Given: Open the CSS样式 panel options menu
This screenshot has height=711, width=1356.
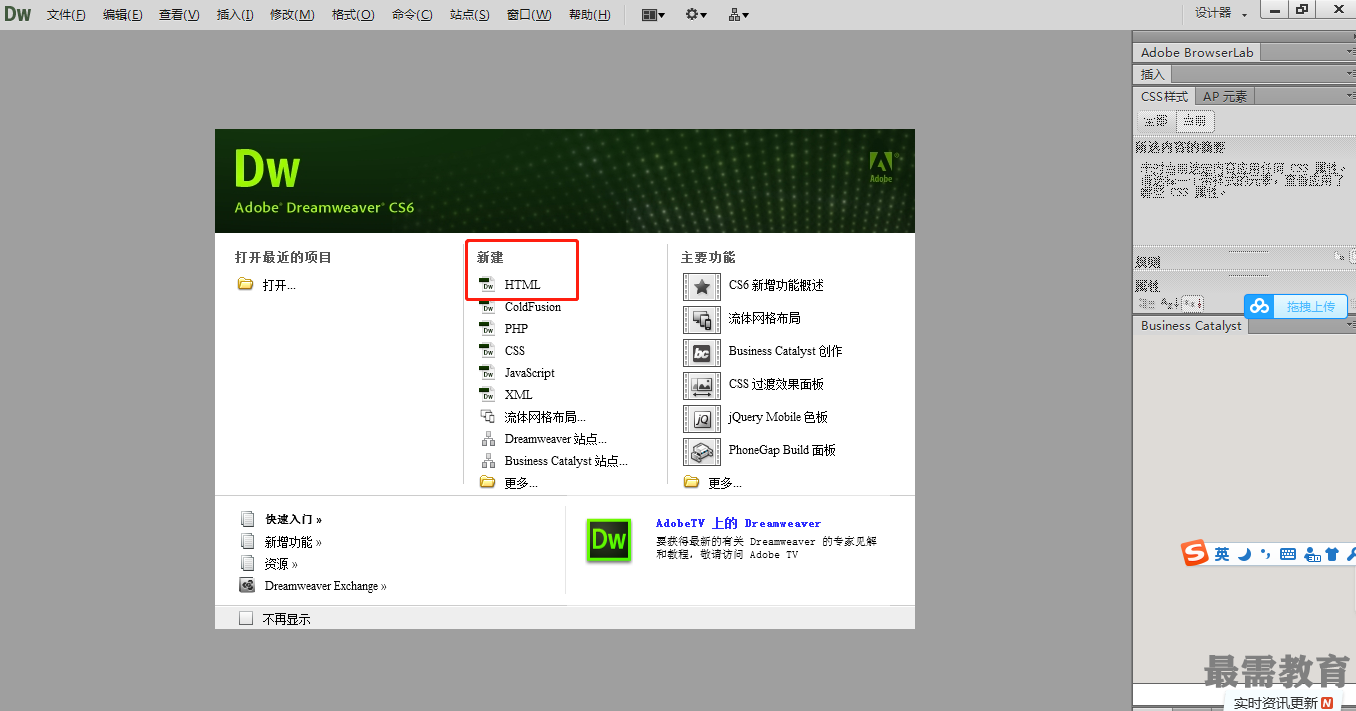Looking at the screenshot, I should [1350, 96].
